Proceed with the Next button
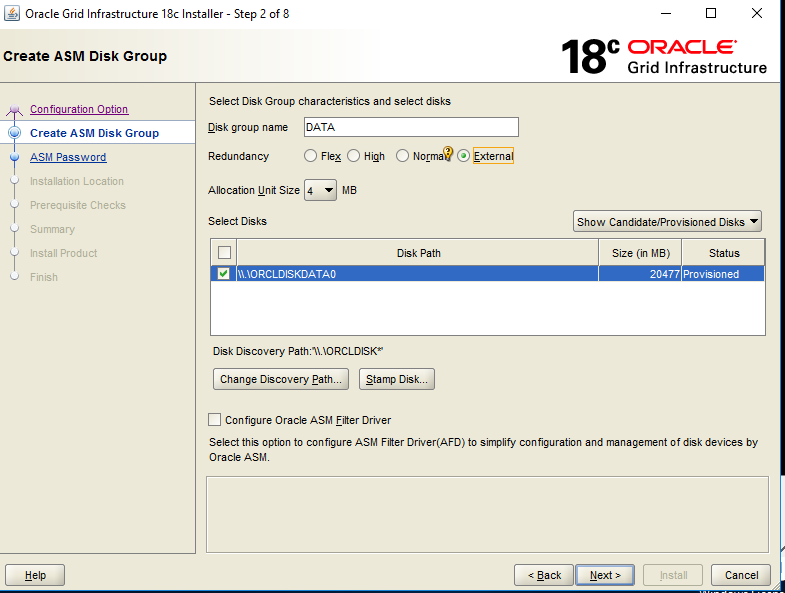This screenshot has height=593, width=785. pyautogui.click(x=605, y=575)
